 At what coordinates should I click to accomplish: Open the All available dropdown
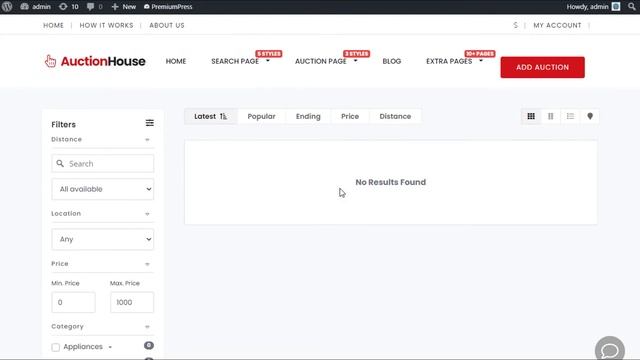tap(102, 189)
